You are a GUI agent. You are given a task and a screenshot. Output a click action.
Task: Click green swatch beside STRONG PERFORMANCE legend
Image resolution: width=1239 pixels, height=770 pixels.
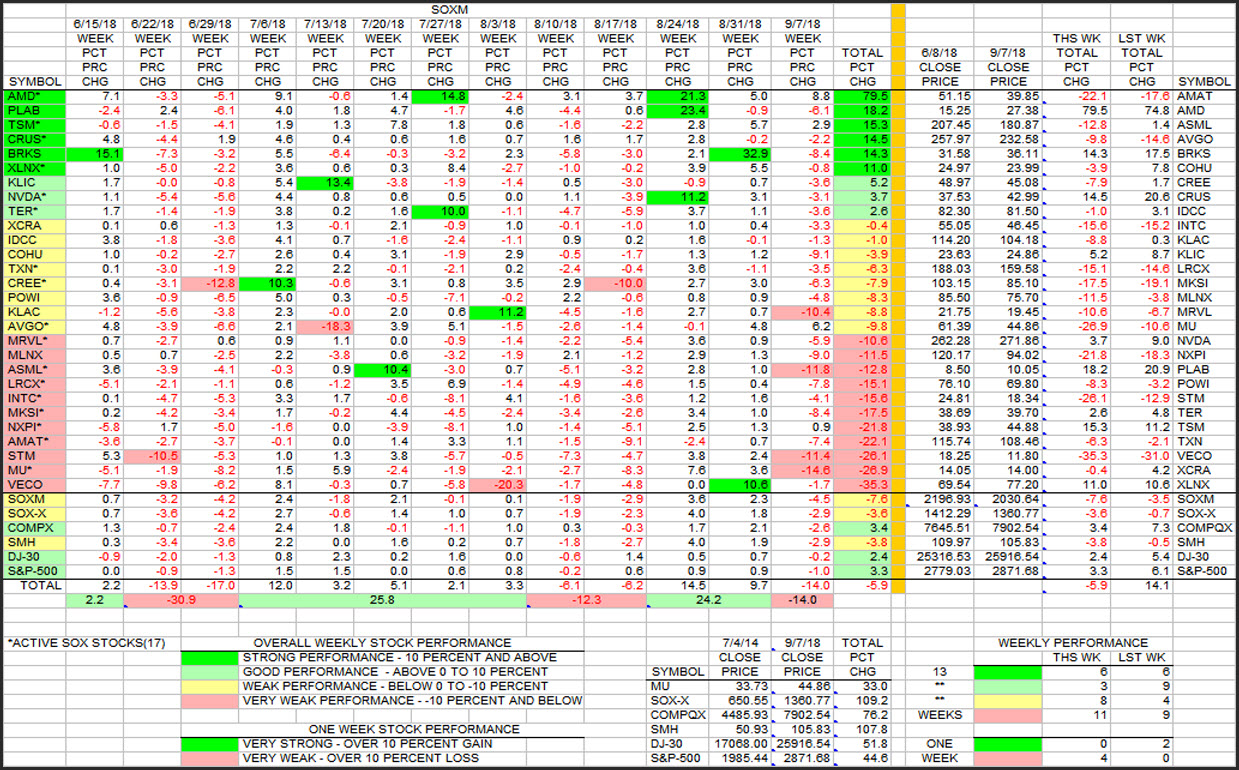point(210,657)
